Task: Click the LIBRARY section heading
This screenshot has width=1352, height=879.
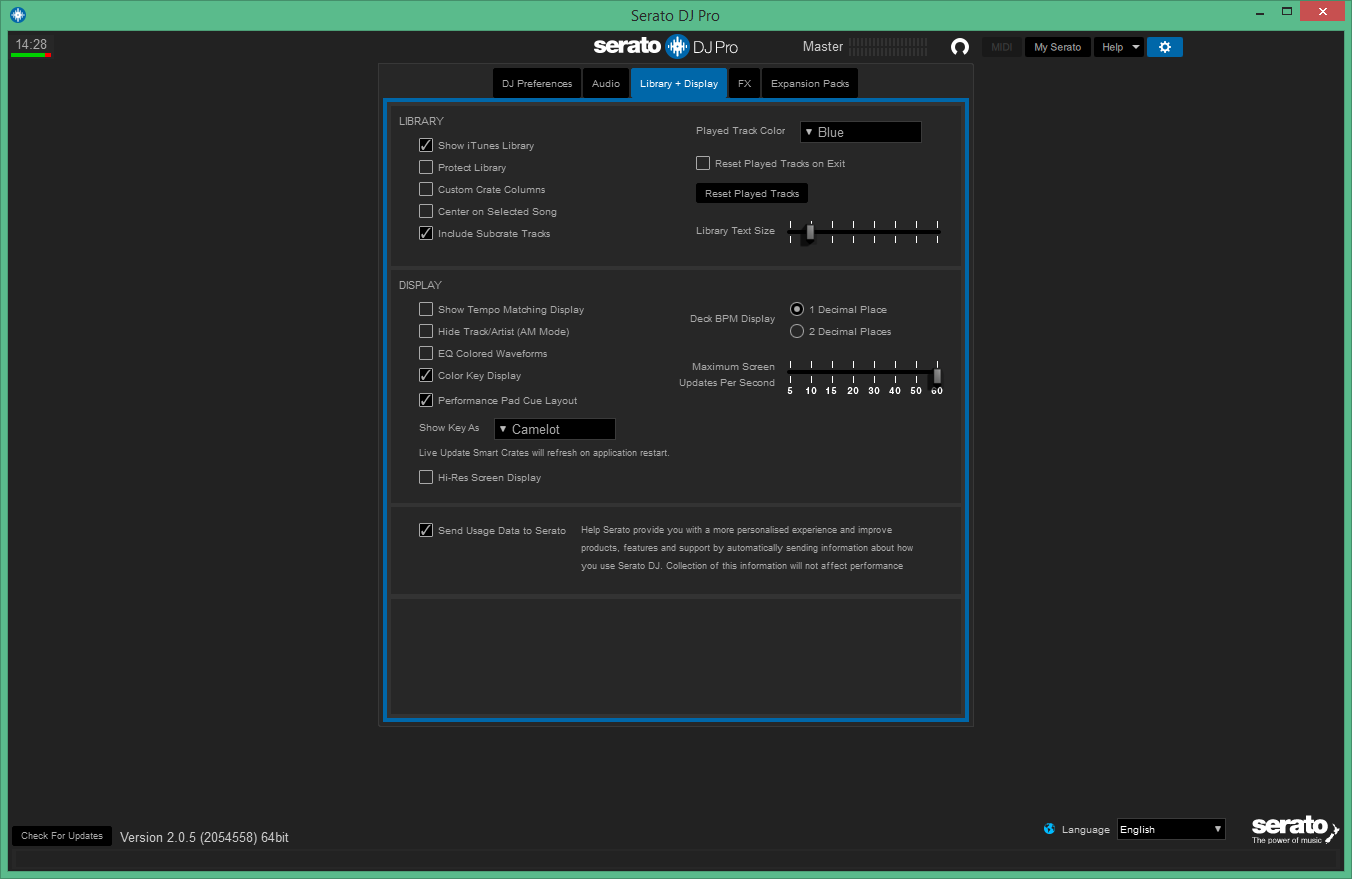Action: point(421,121)
